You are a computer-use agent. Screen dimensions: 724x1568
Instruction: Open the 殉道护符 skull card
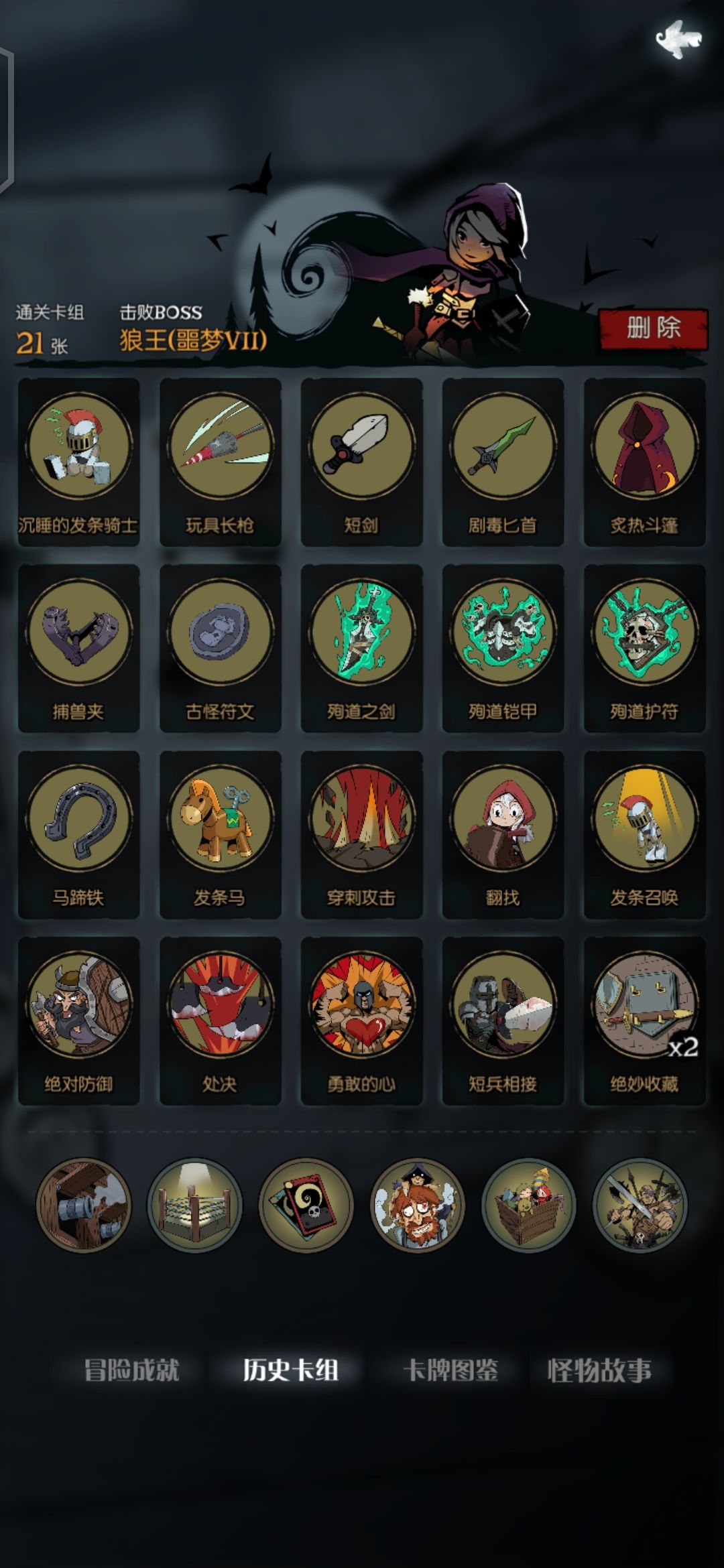pyautogui.click(x=644, y=648)
